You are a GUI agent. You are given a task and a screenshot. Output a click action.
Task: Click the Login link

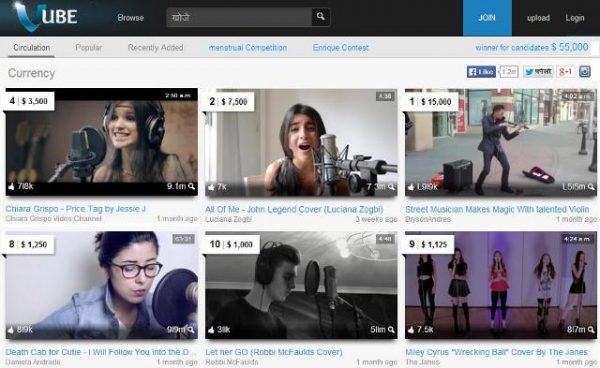575,18
